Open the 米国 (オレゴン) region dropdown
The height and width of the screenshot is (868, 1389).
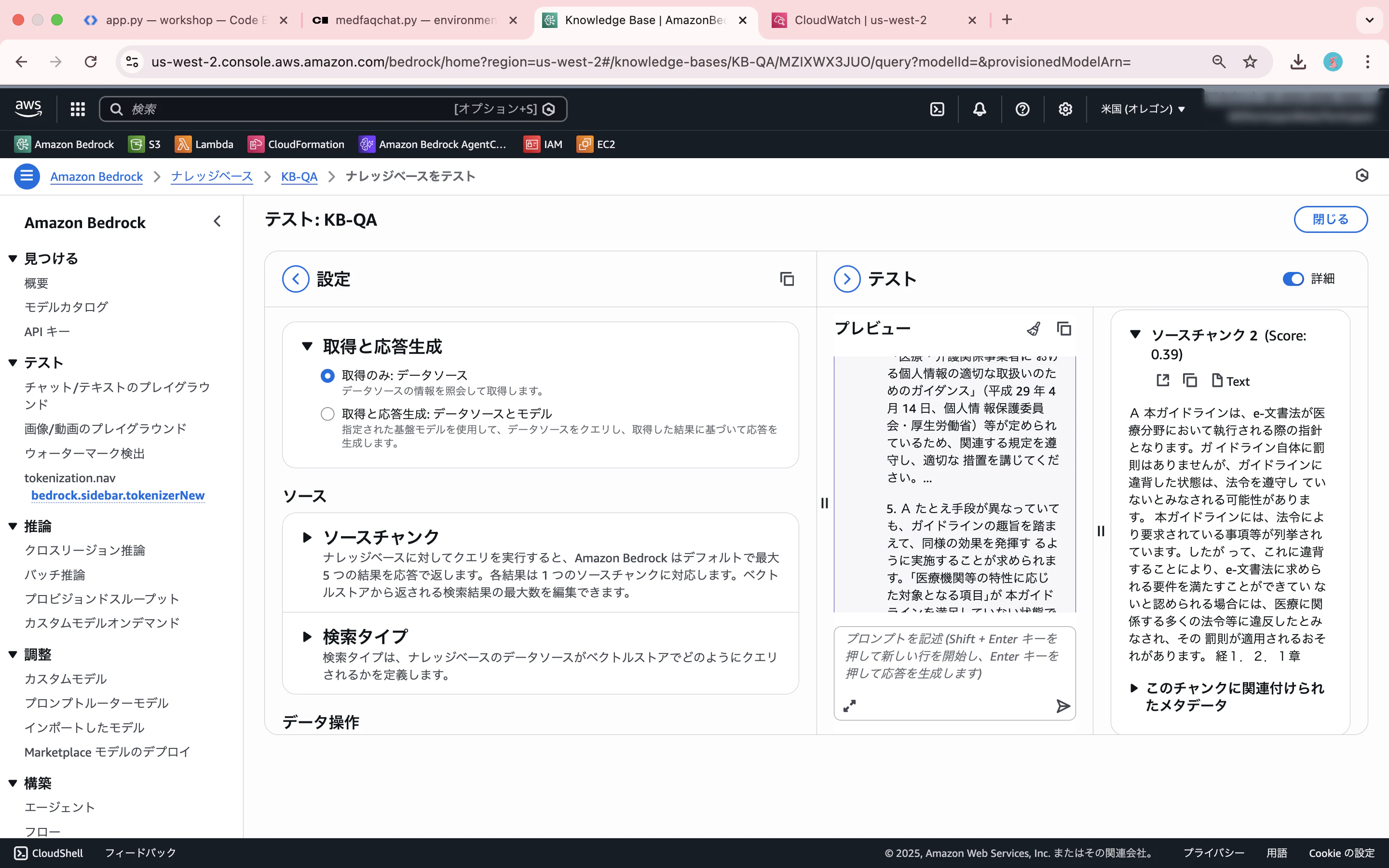[1143, 109]
